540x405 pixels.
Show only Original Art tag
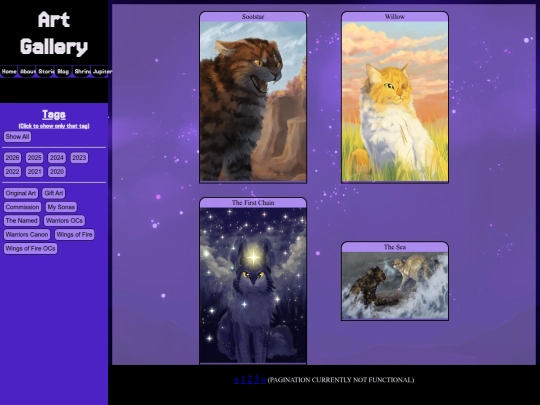[x=21, y=193]
